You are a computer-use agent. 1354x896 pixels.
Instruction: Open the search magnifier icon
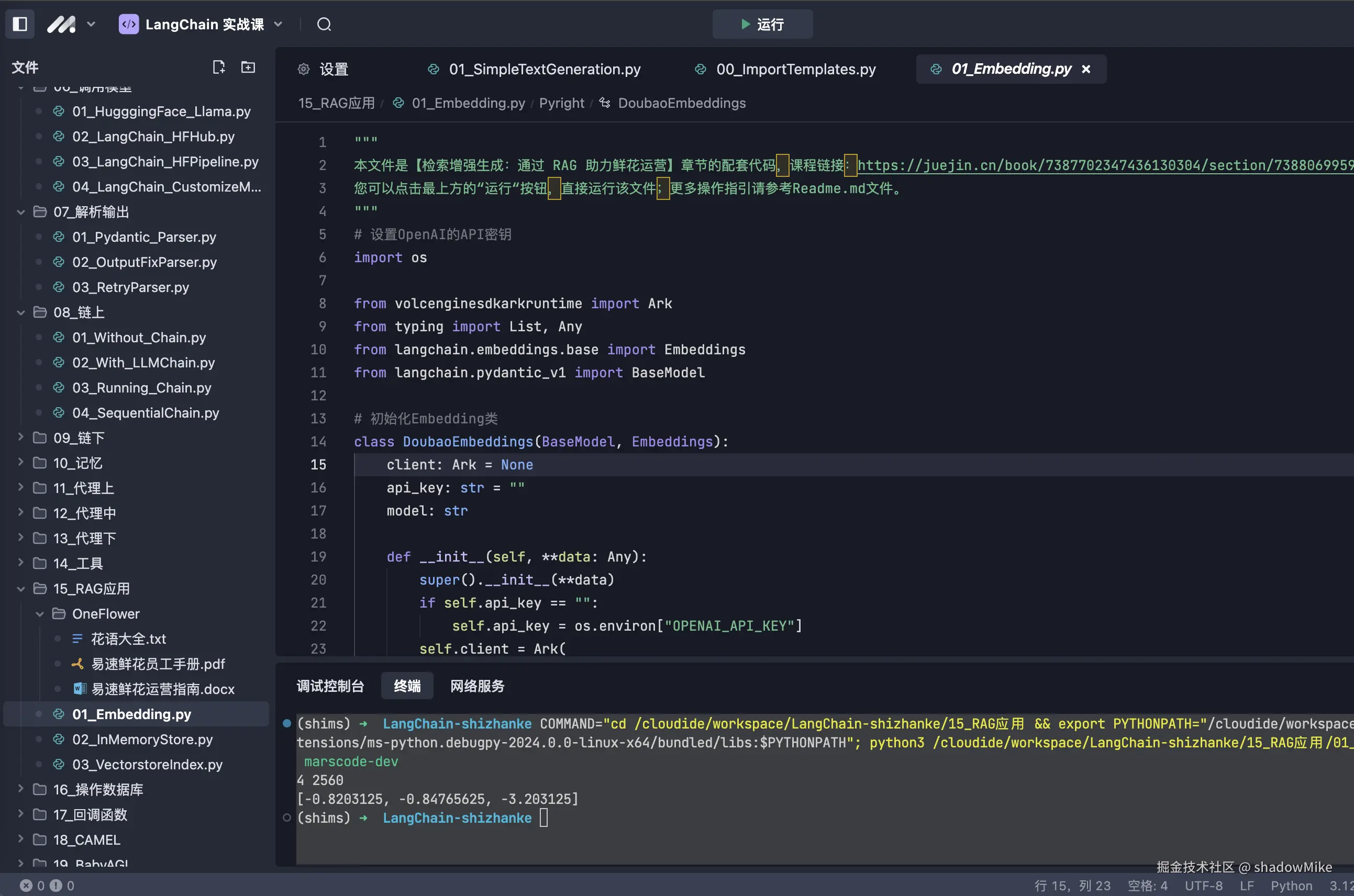pyautogui.click(x=324, y=24)
